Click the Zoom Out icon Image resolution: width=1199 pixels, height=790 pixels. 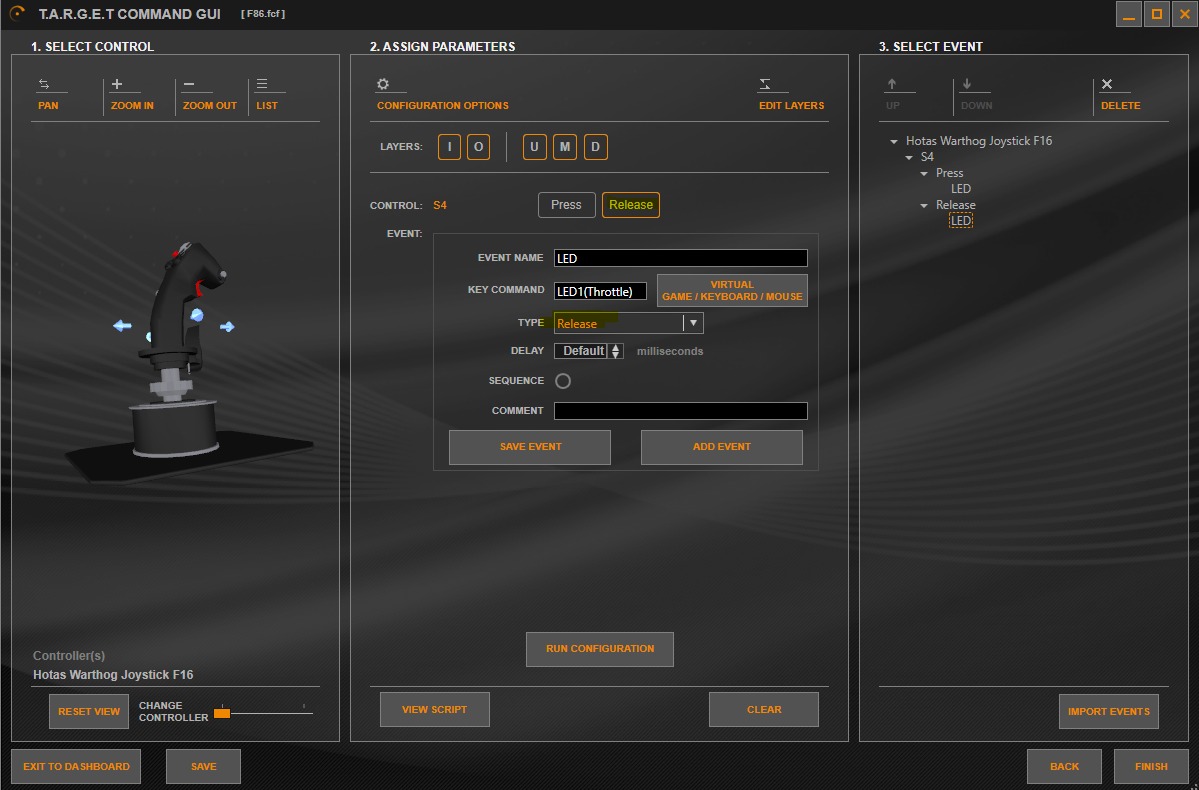(190, 85)
